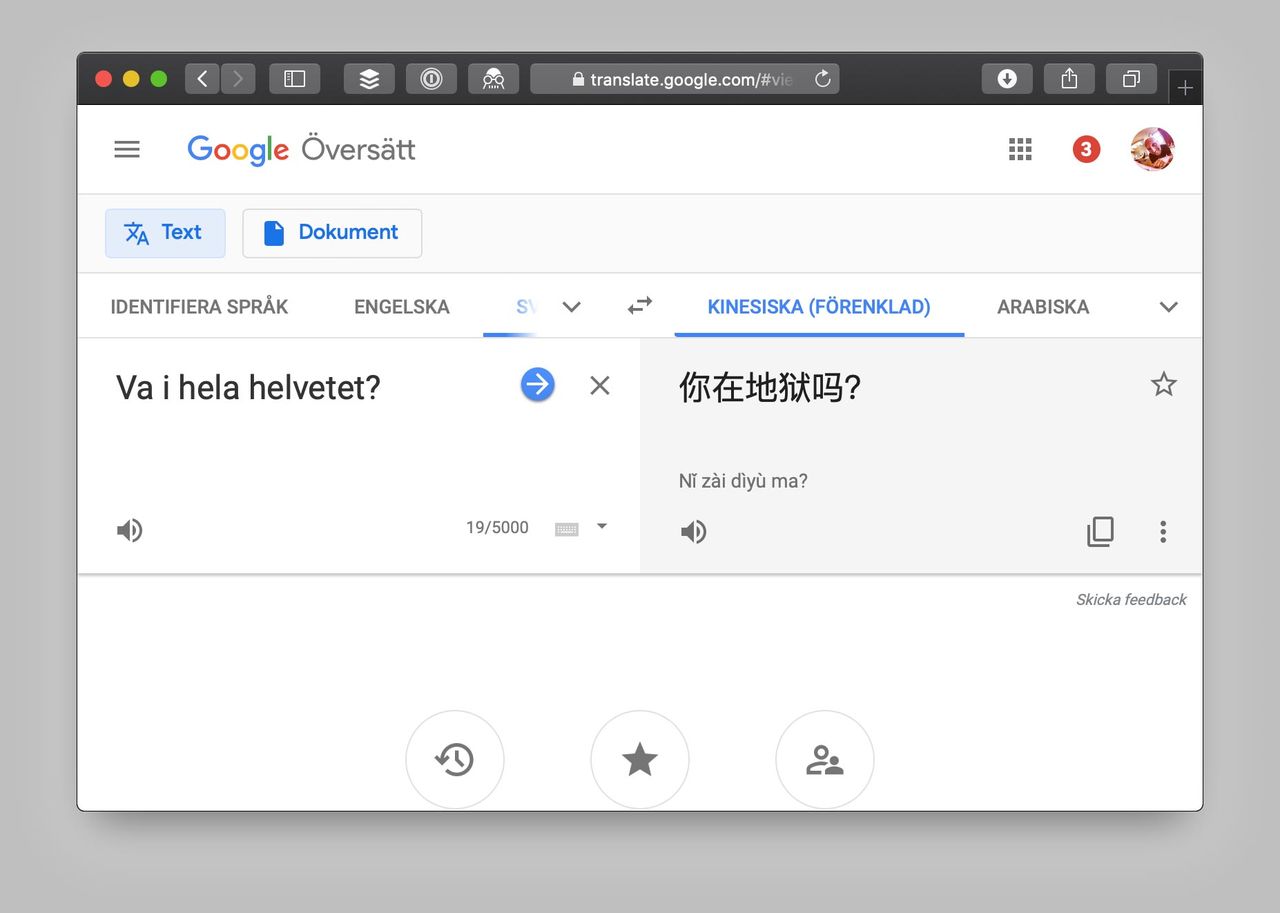Screen dimensions: 1280x913
Task: Copy the translation
Action: [x=1100, y=531]
